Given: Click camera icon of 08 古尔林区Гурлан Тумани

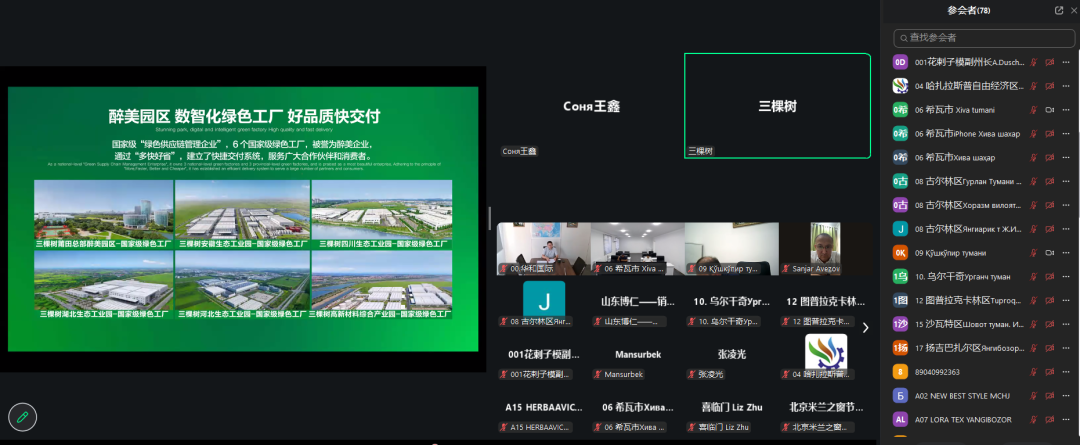Looking at the screenshot, I should (1050, 181).
